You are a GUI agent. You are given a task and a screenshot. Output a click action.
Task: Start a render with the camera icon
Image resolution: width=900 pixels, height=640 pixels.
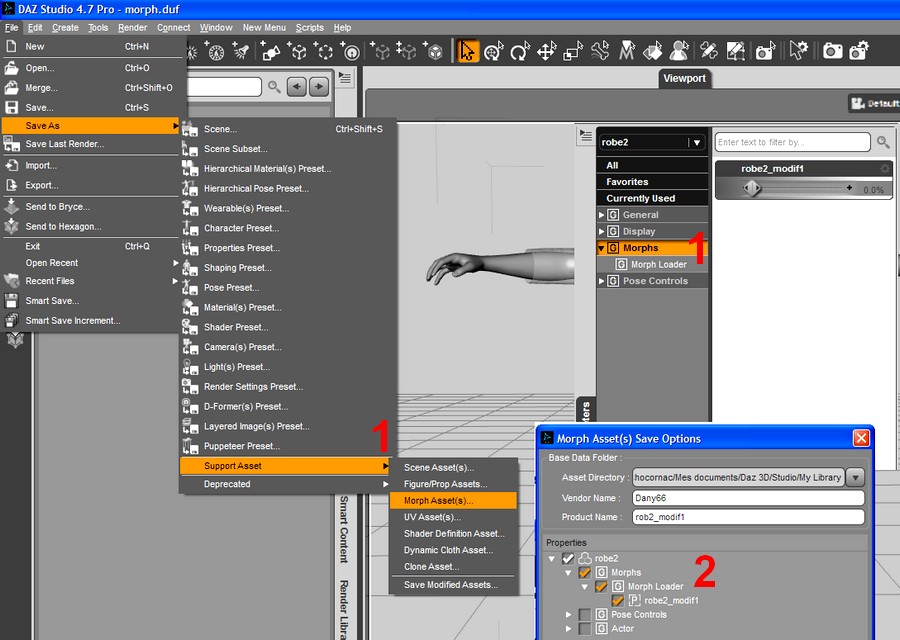pos(832,52)
